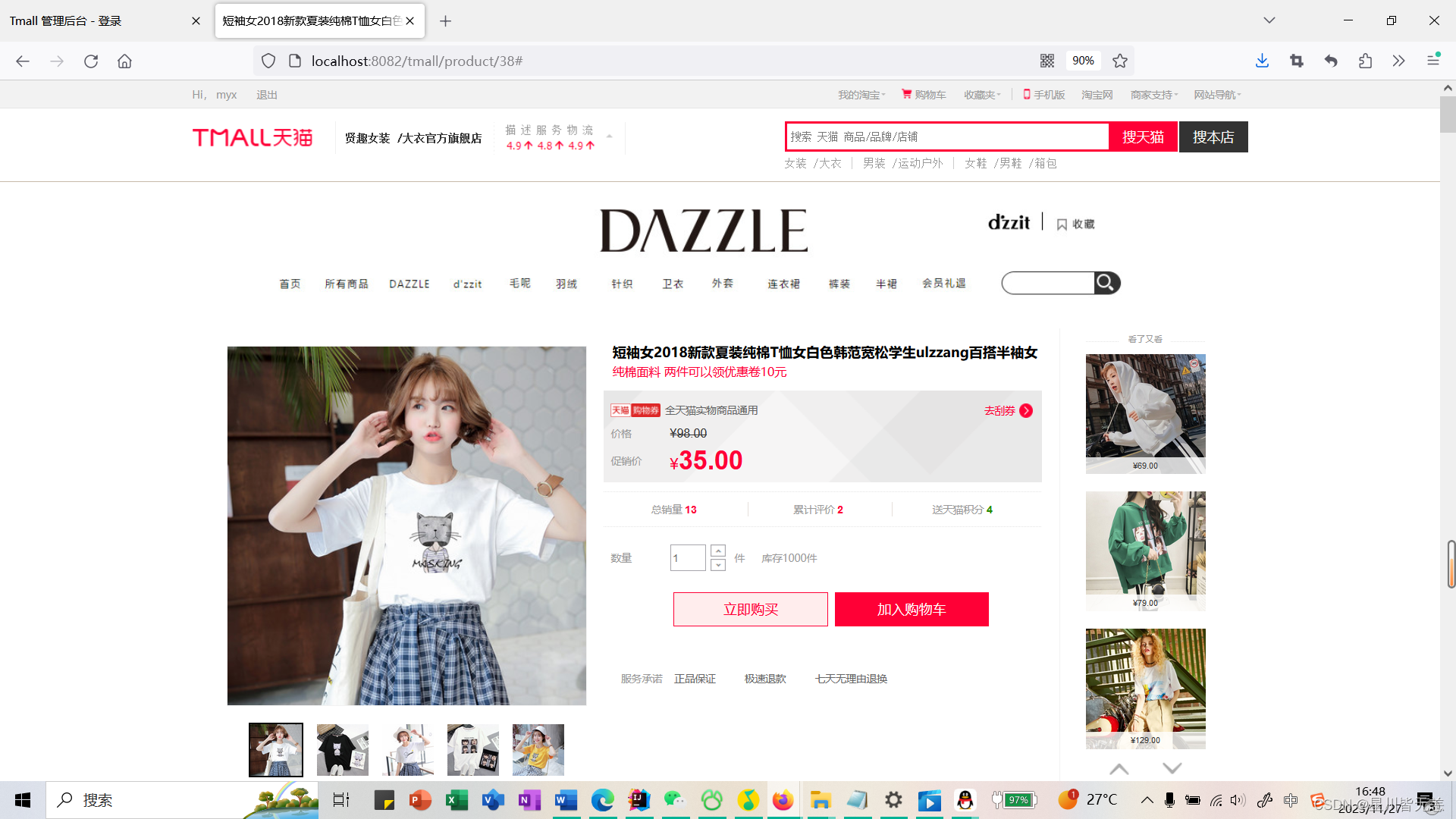Expand the 商家支持 dropdown

1154,95
